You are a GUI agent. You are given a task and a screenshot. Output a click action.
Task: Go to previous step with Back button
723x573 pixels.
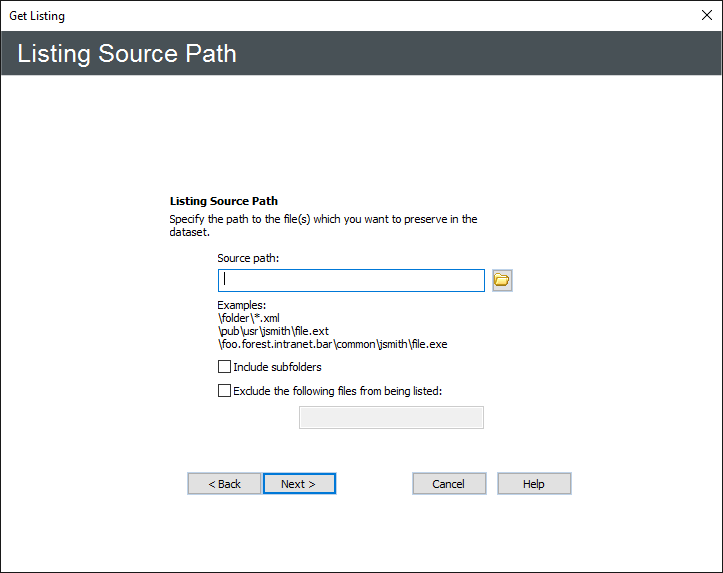click(224, 484)
